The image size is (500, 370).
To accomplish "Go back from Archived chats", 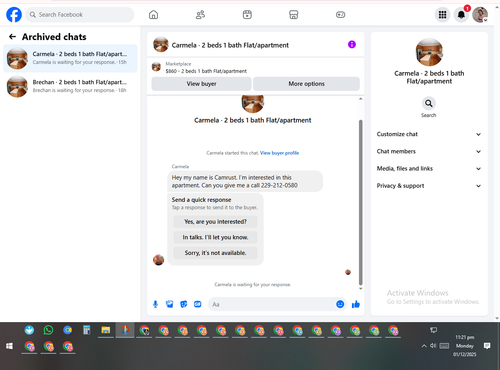I will [12, 37].
